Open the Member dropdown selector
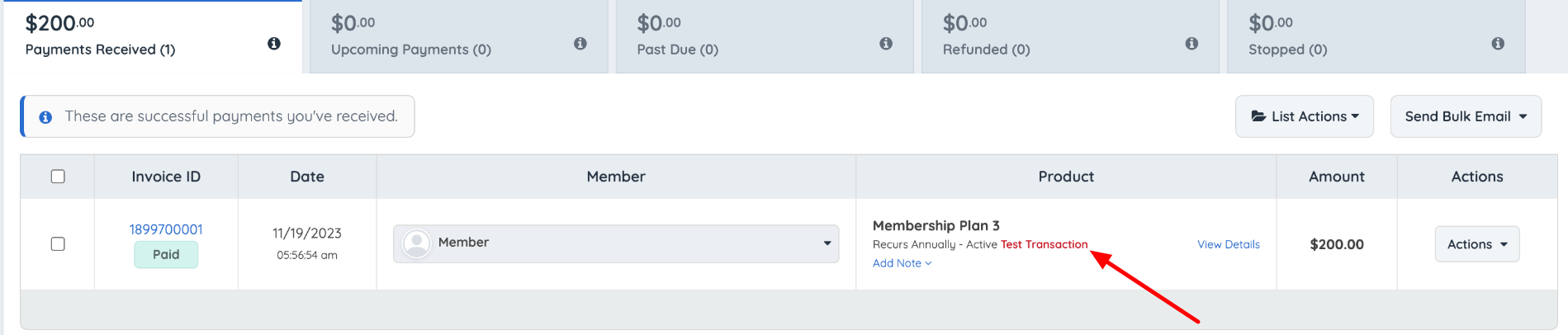The width and height of the screenshot is (1568, 335). tap(616, 243)
